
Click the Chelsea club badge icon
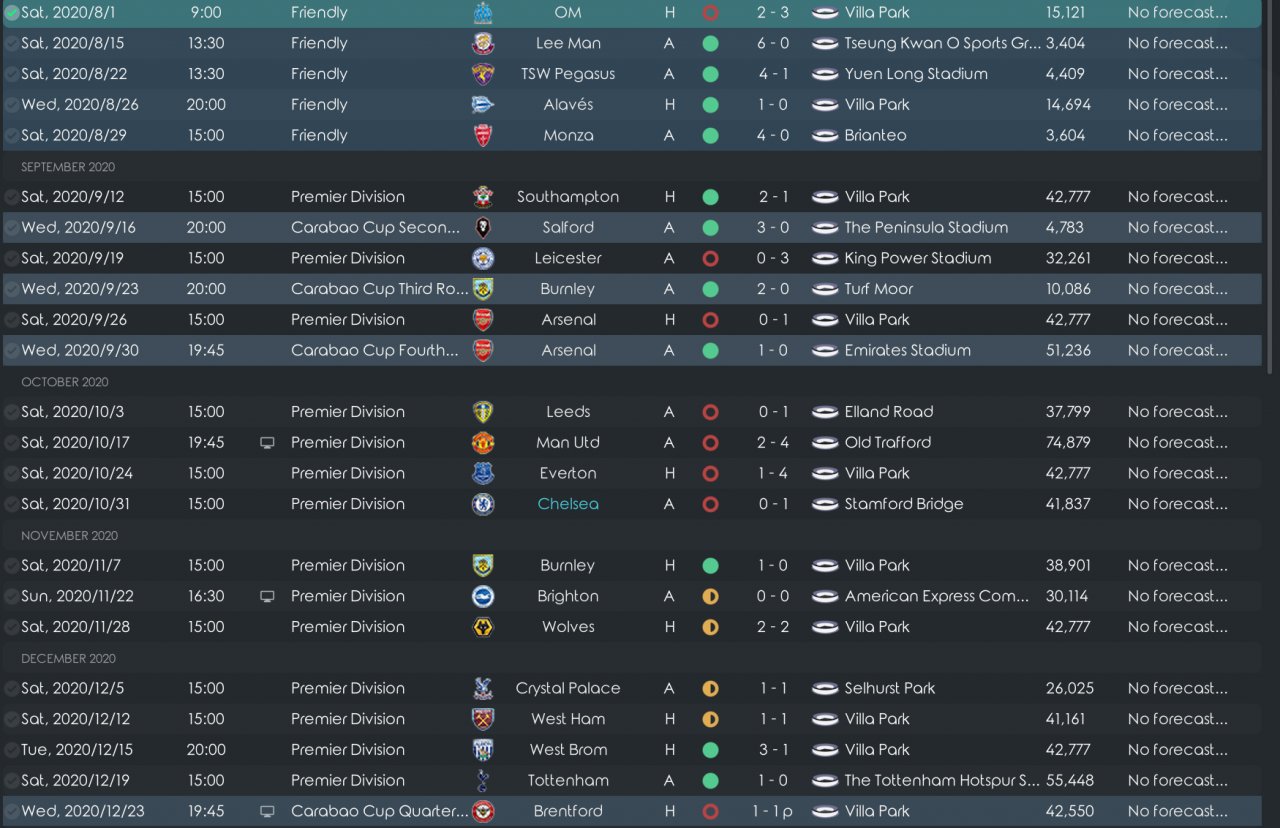[x=483, y=504]
